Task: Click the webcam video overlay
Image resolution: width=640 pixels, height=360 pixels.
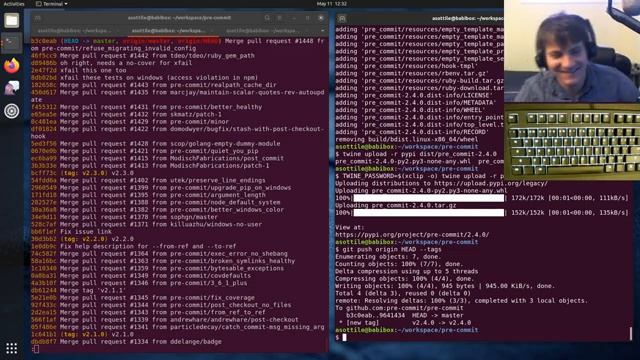Action: (572, 51)
